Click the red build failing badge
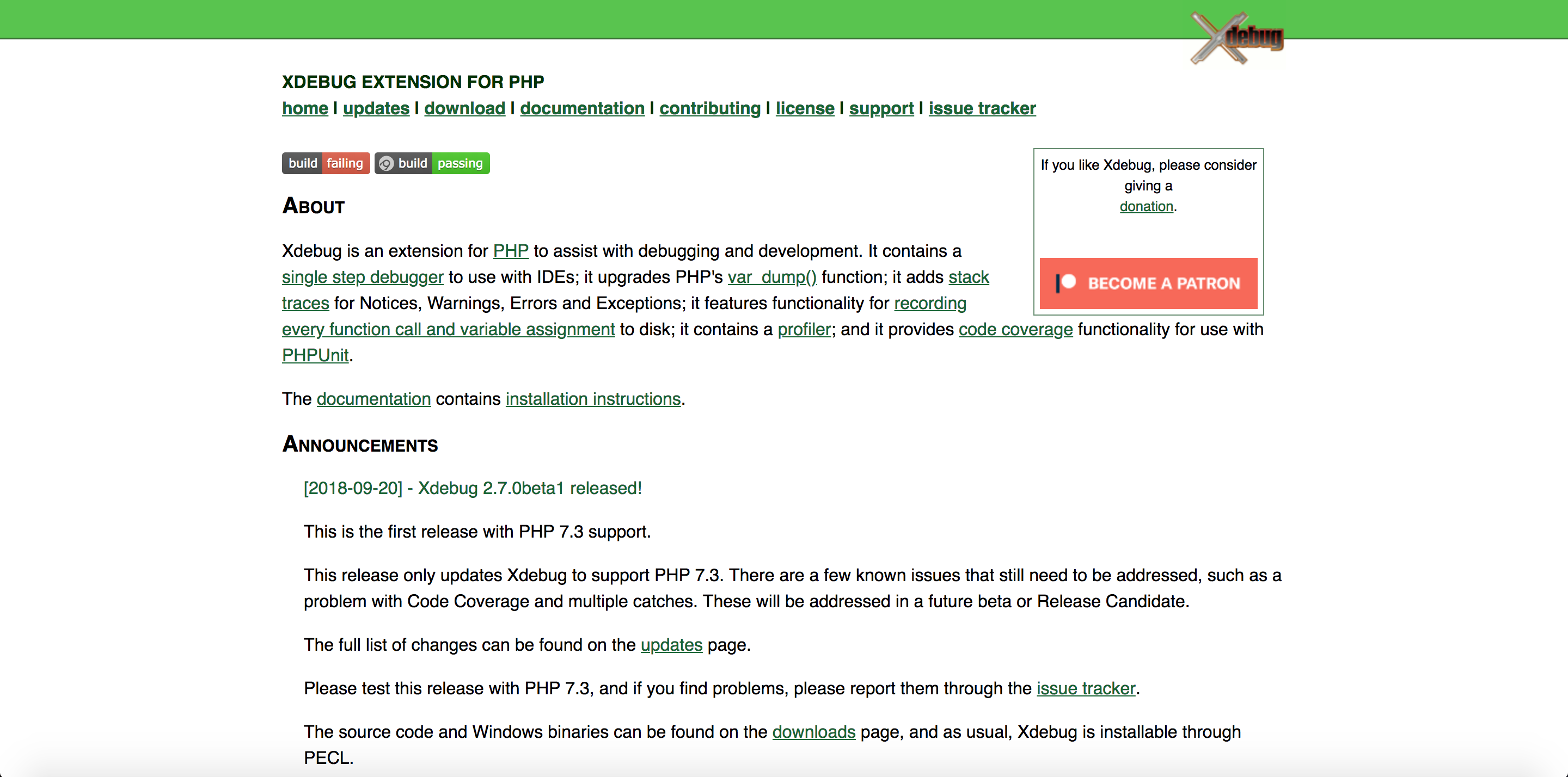1568x777 pixels. (x=326, y=163)
